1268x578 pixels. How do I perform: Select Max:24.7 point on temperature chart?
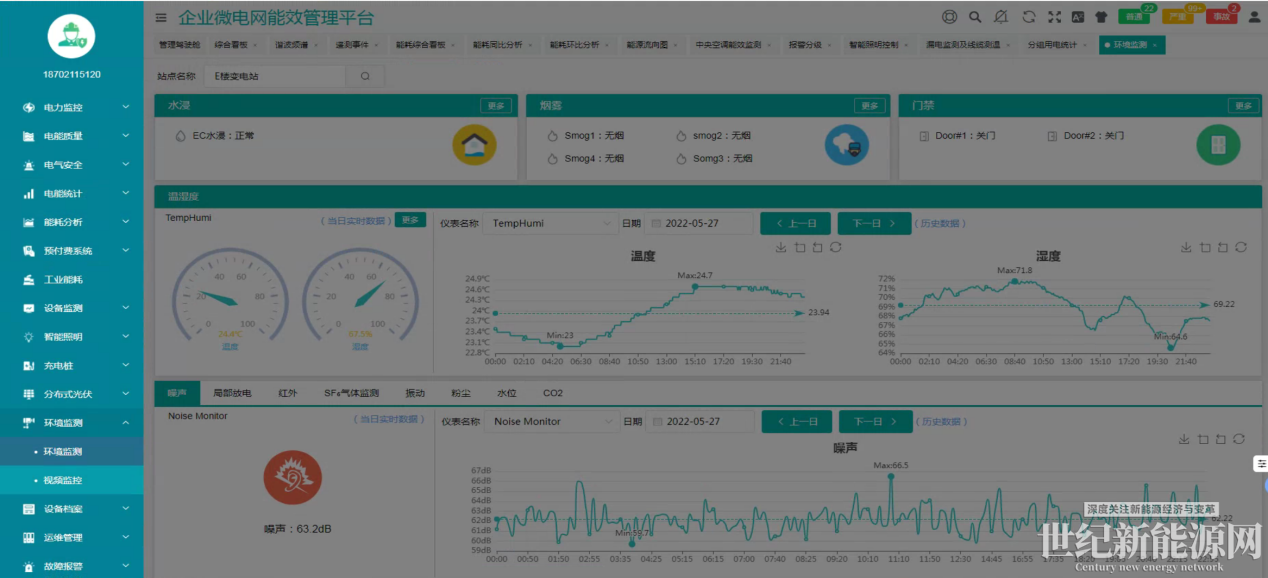point(696,286)
